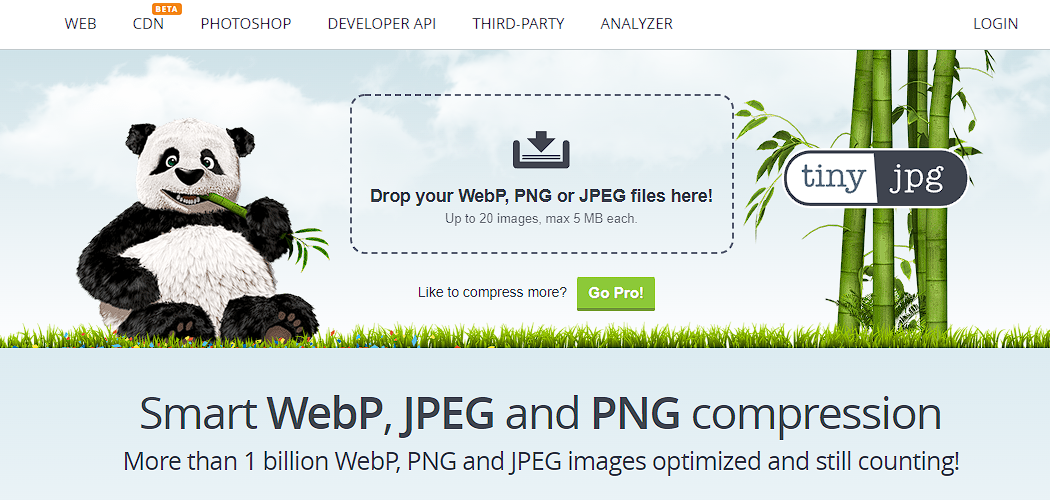Click the 'tiny' white half of logo
Viewport: 1050px width, 500px height.
(x=830, y=179)
